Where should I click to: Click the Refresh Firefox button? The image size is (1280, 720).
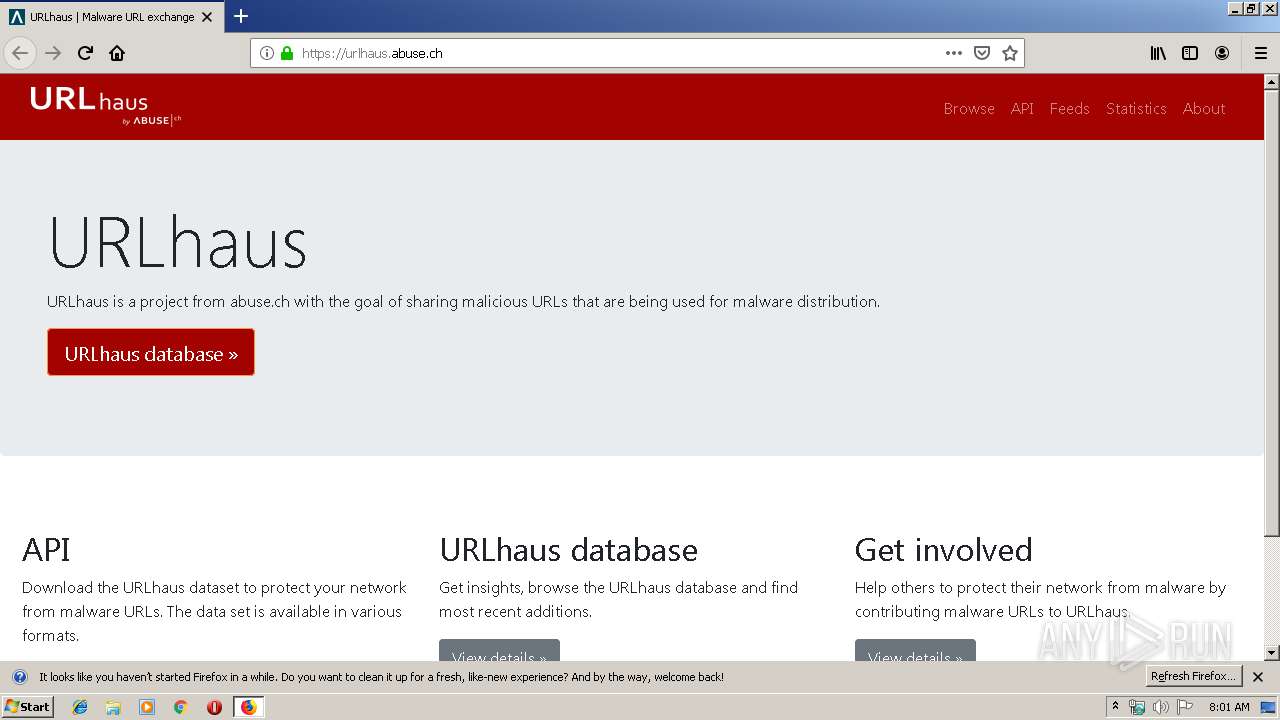(x=1193, y=676)
